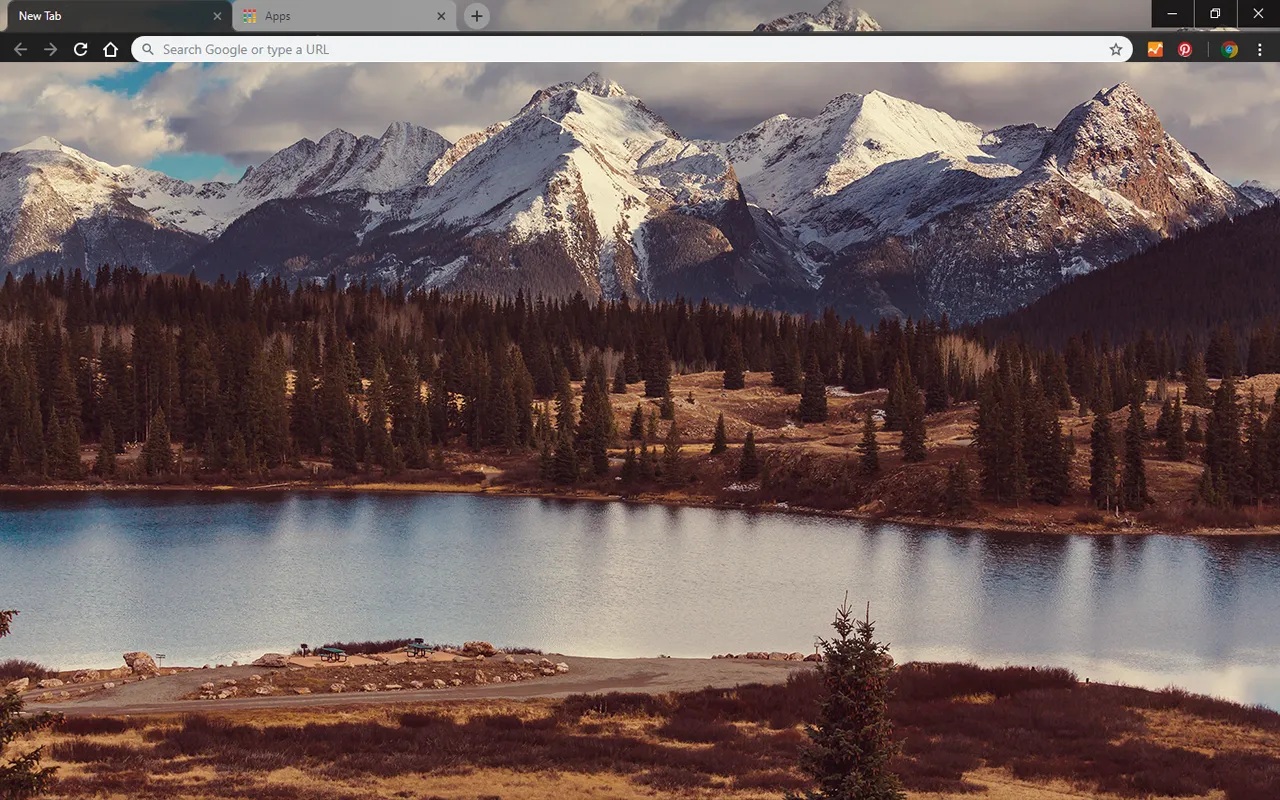Focus the Search Google or type a URL box
This screenshot has width=1280, height=800.
point(632,49)
